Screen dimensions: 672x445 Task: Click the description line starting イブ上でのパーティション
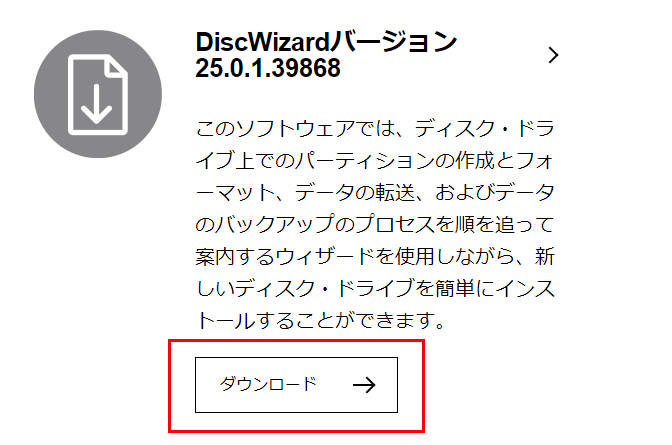pyautogui.click(x=375, y=160)
